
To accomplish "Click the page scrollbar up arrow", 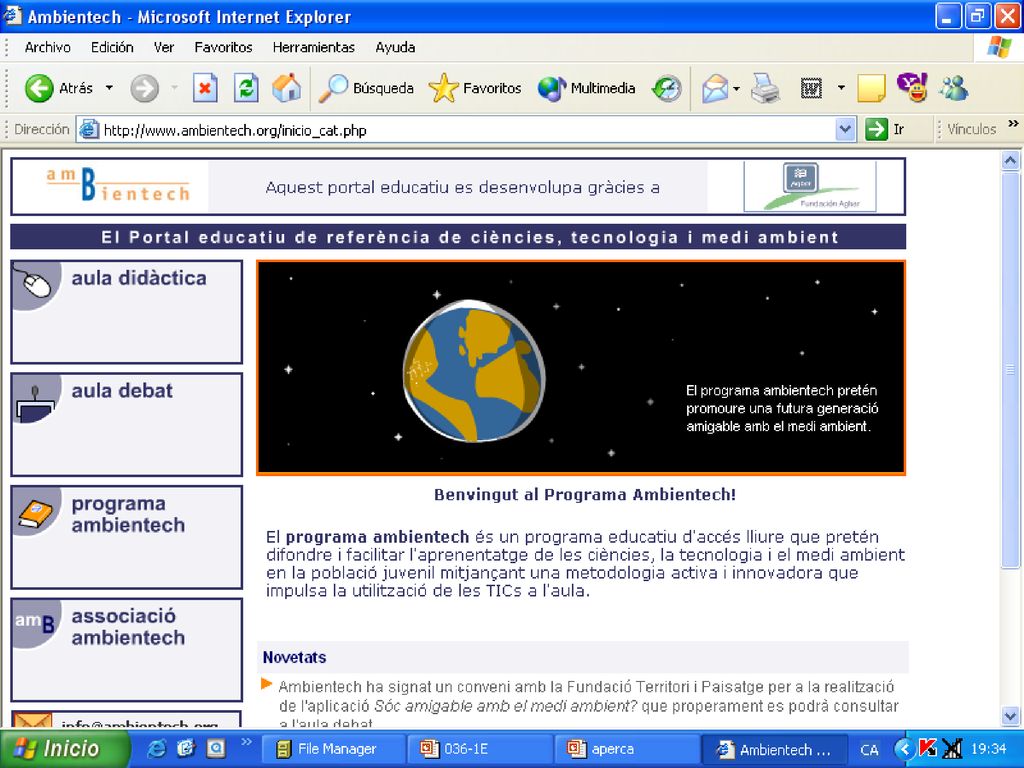I will click(1010, 161).
